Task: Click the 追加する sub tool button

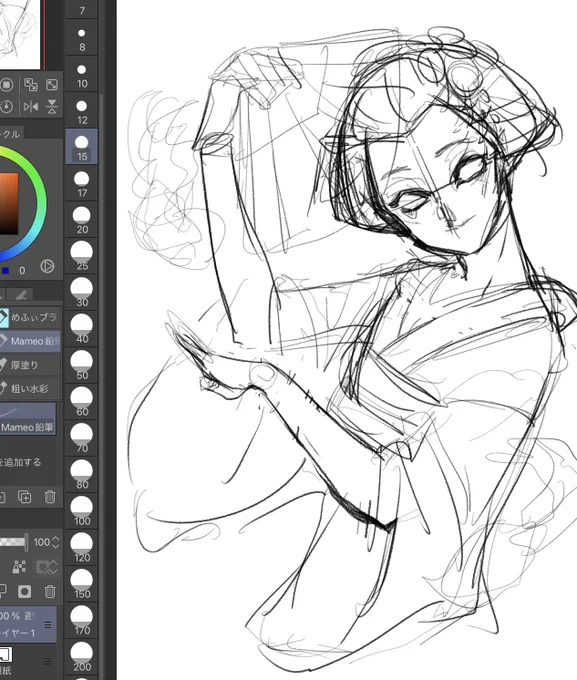Action: point(21,462)
